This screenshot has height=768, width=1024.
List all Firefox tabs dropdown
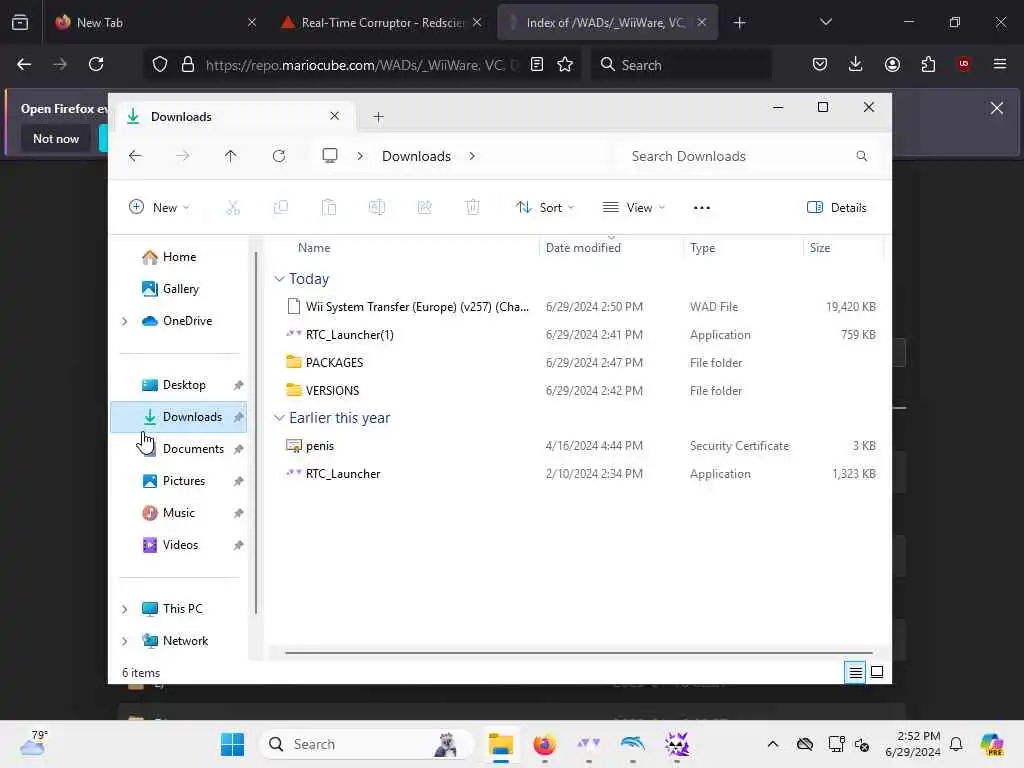click(826, 22)
